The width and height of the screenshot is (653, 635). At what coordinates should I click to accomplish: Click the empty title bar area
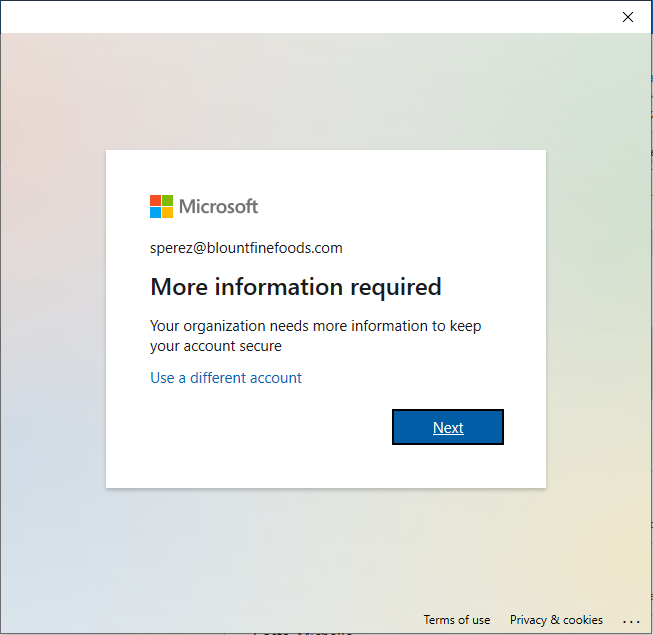click(x=300, y=17)
